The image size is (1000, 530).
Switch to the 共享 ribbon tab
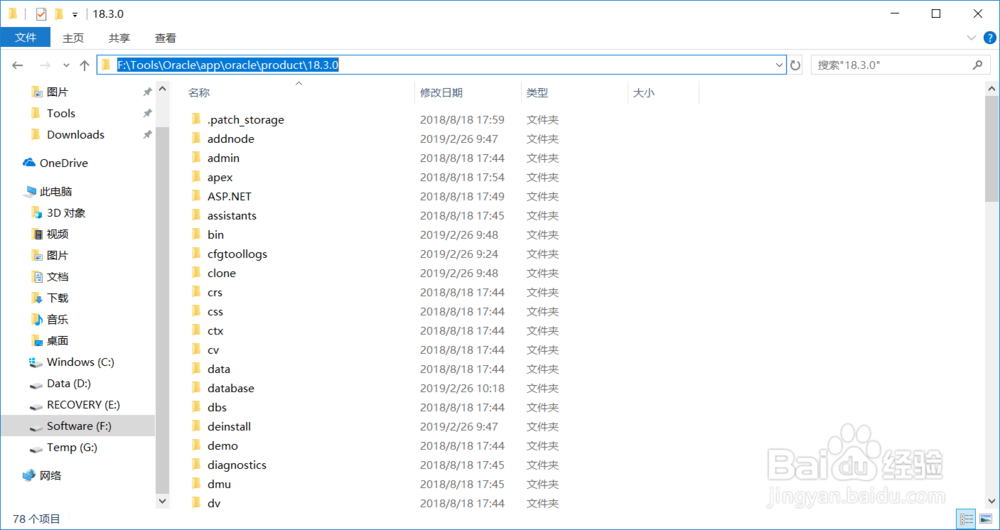point(119,38)
